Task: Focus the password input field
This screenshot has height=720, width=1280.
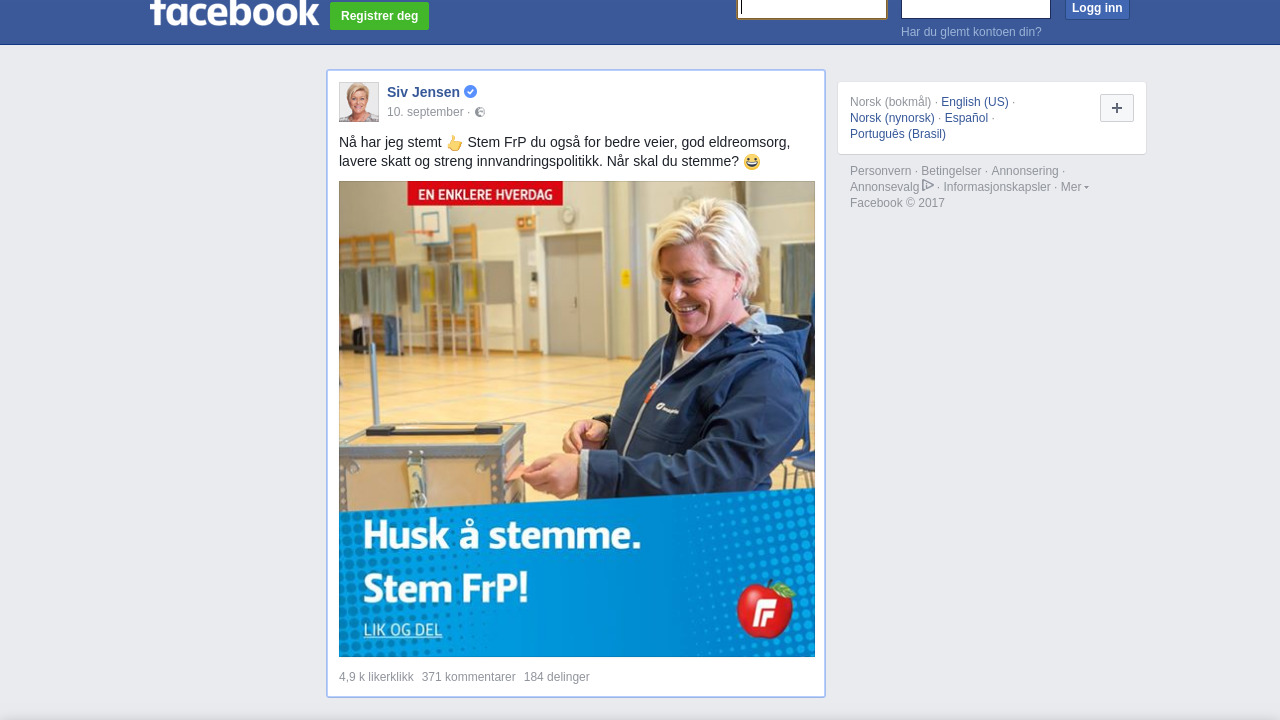Action: [976, 8]
